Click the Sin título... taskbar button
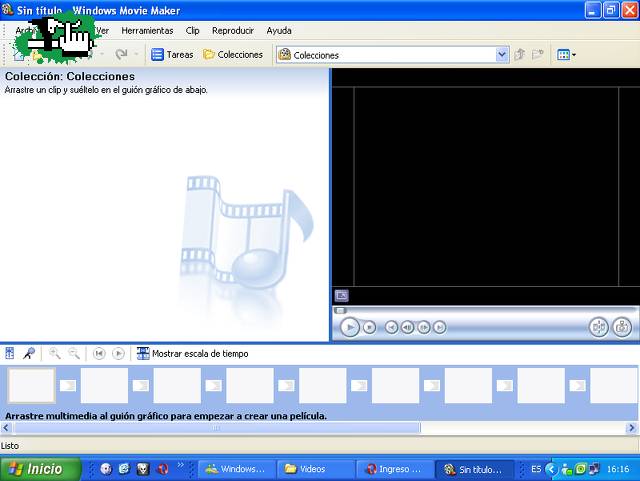Screen dimensions: 640x481 pos(474,469)
